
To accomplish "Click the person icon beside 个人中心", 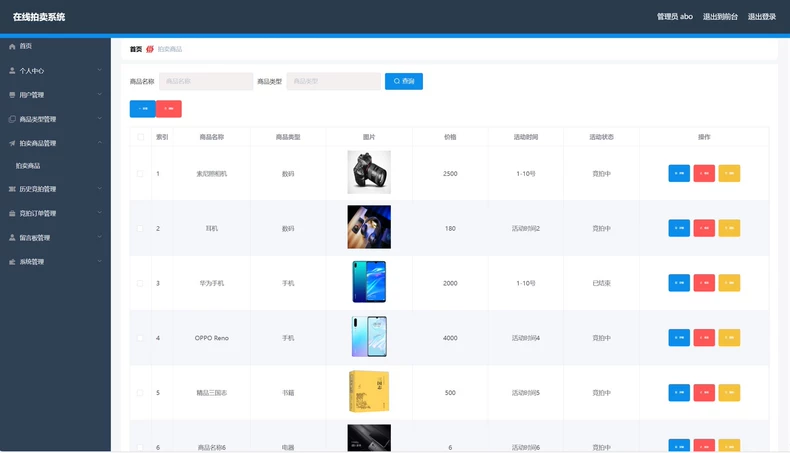I will 12,71.
